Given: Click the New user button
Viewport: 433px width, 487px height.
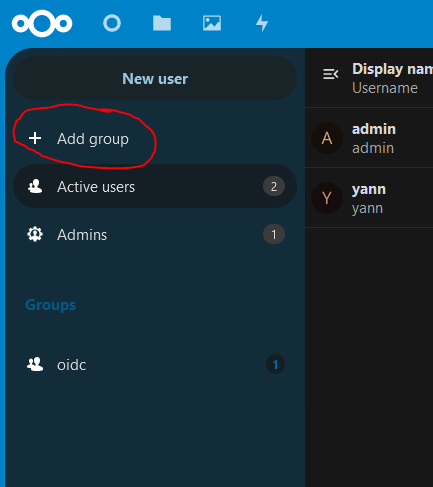Looking at the screenshot, I should tap(155, 79).
